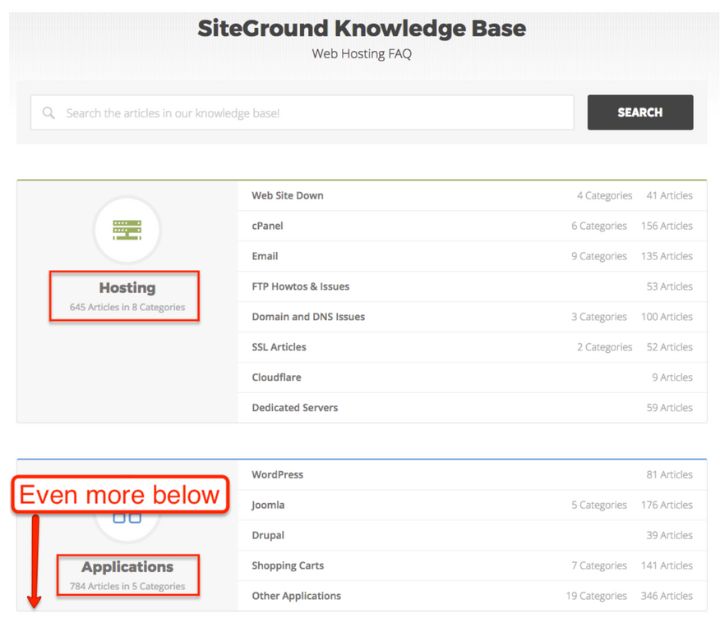Screen dimensions: 720x627
Task: Click '7 Categories' in Shopping Carts row
Action: coord(599,566)
